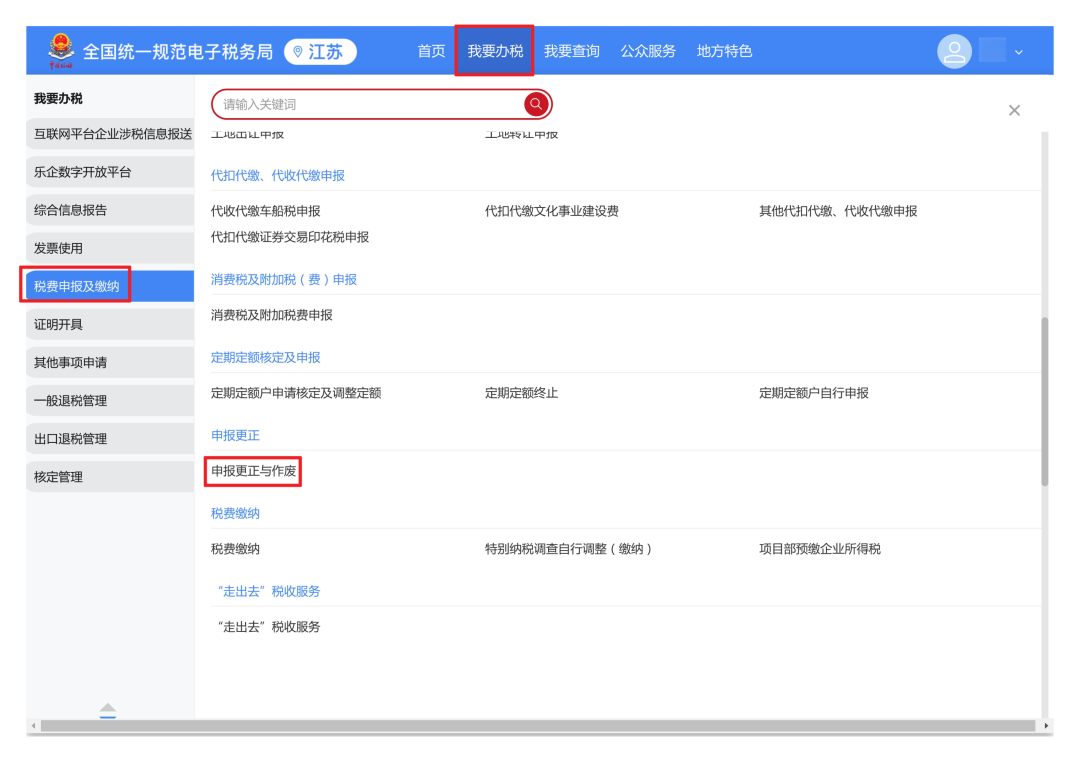Click the user avatar icon
1080x763 pixels.
954,51
